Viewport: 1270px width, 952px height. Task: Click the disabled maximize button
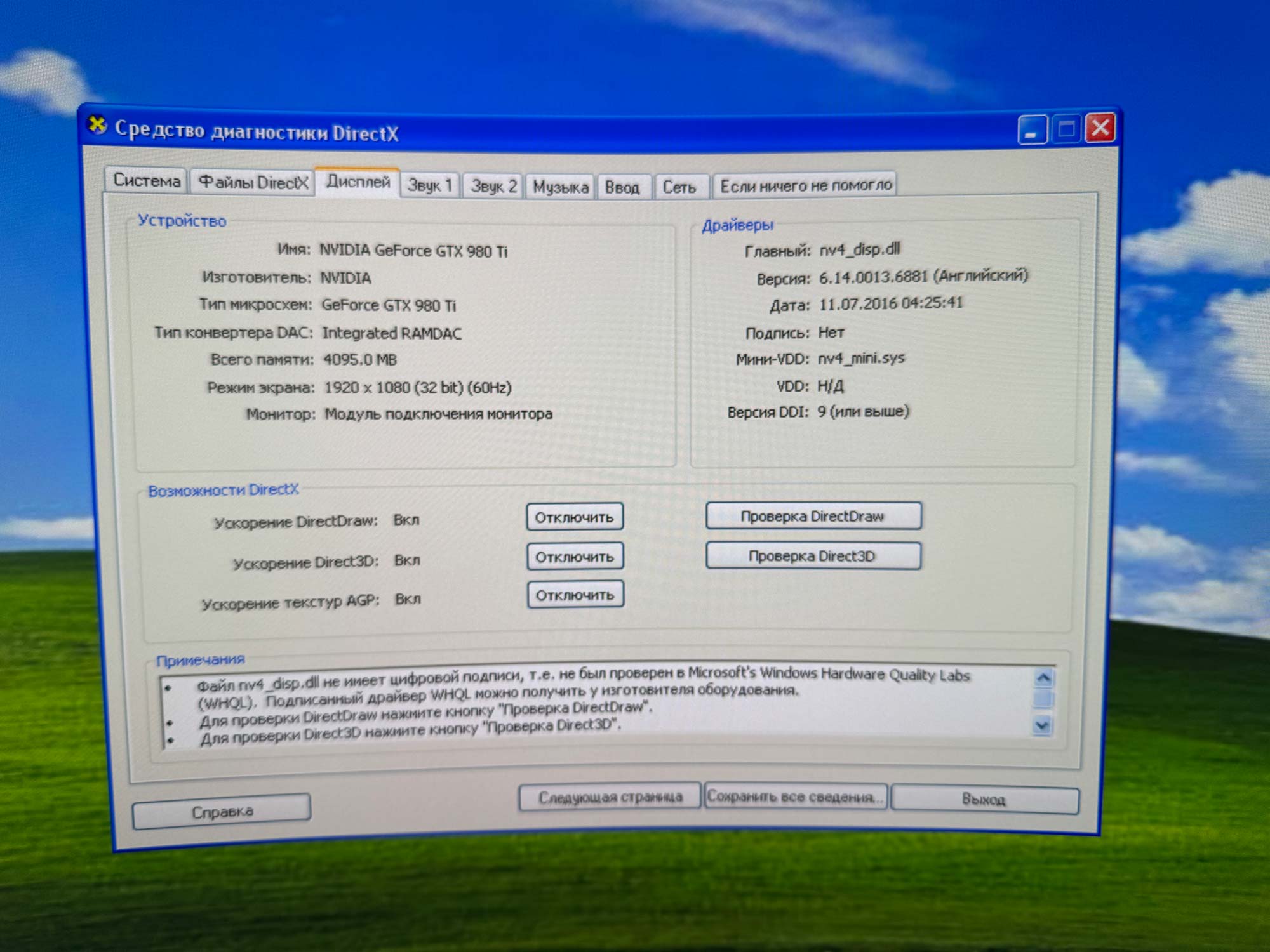coord(1066,129)
